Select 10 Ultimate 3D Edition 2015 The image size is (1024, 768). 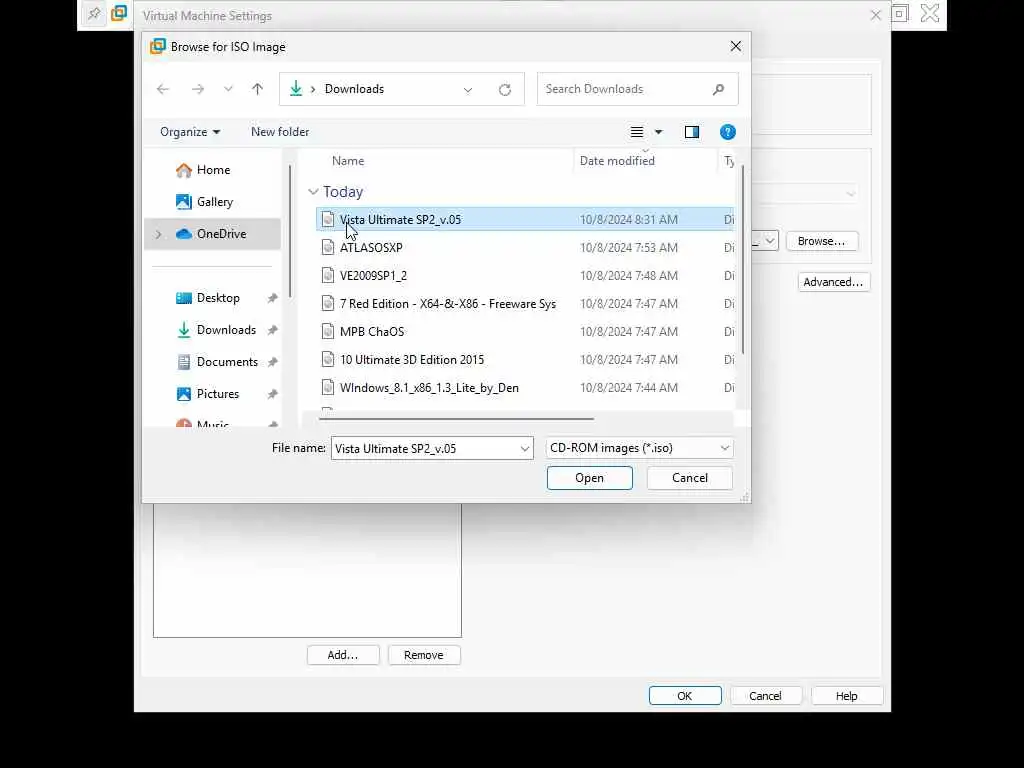(x=525, y=360)
